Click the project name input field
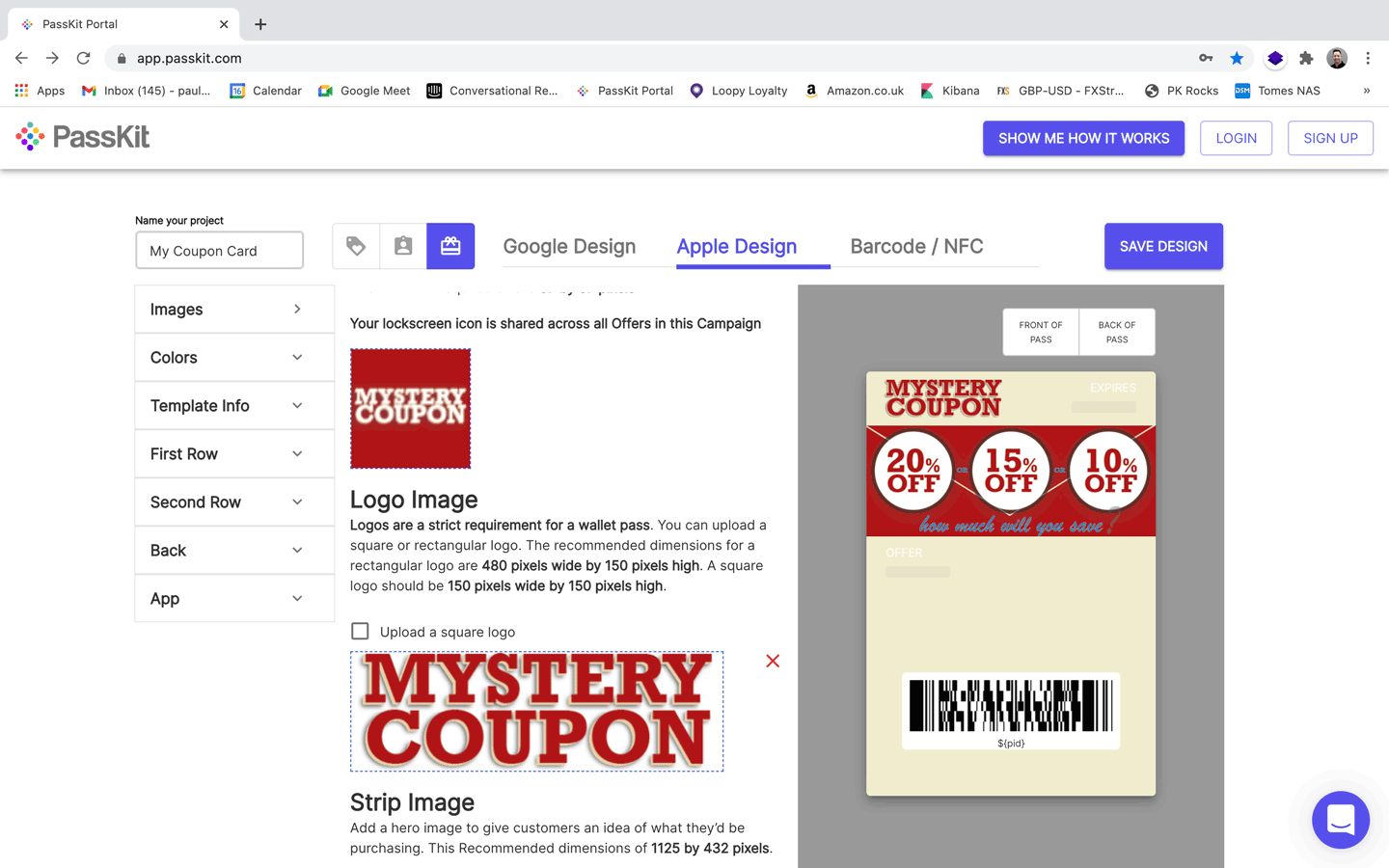The image size is (1389, 868). click(x=220, y=251)
